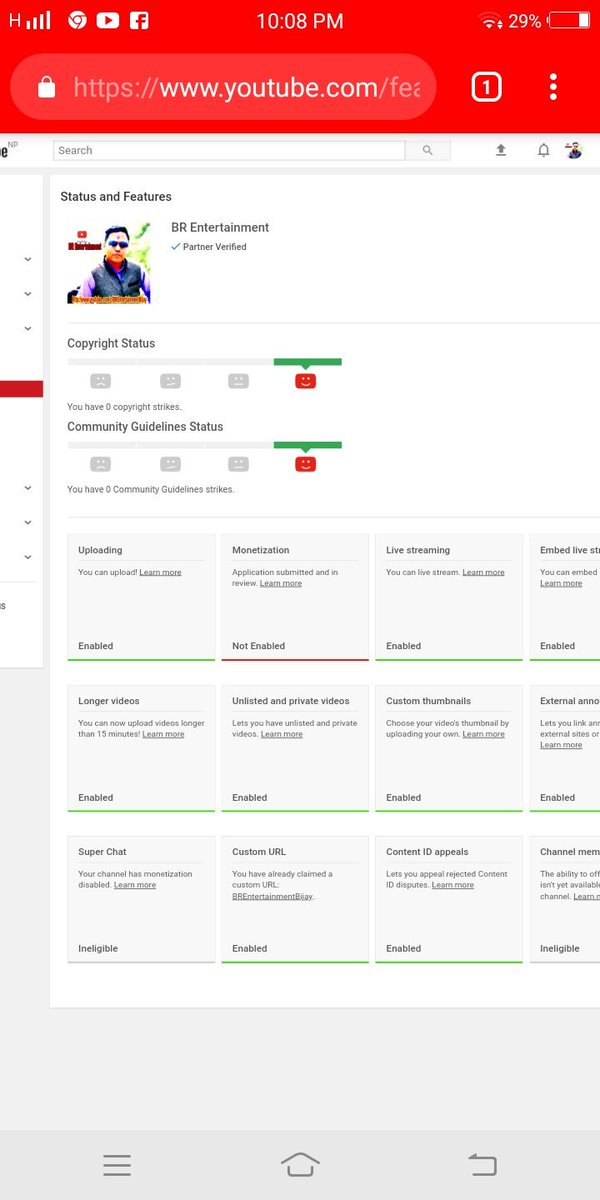600x1200 pixels.
Task: Open Learn more in Unlisted and private videos card
Action: [281, 735]
